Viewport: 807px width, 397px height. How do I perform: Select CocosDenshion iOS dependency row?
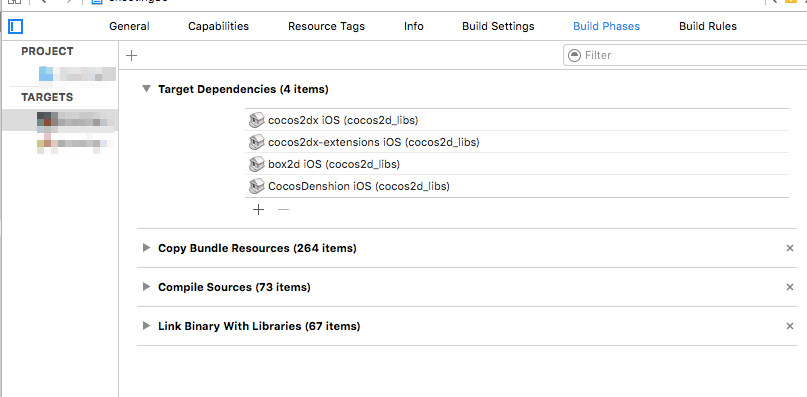517,186
